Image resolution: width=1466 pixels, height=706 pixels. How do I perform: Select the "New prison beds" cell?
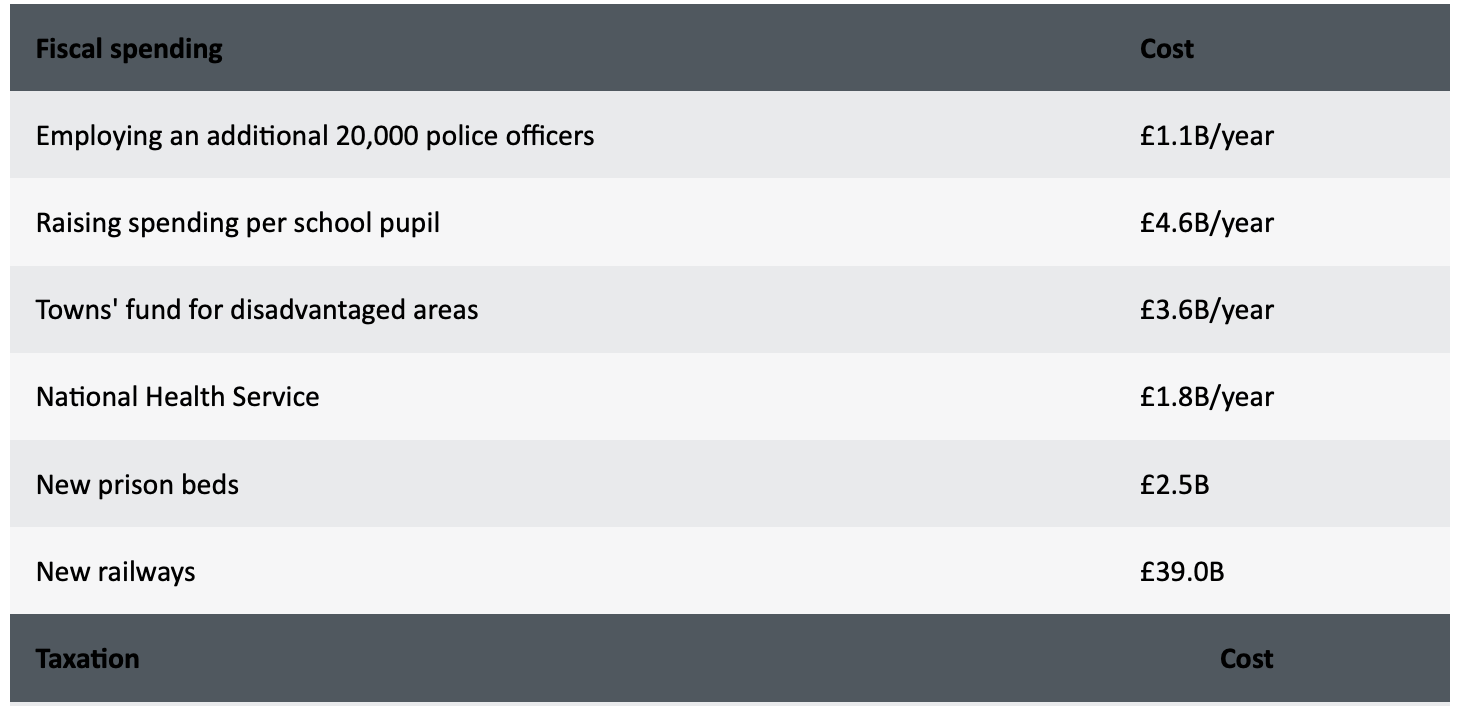pos(137,485)
